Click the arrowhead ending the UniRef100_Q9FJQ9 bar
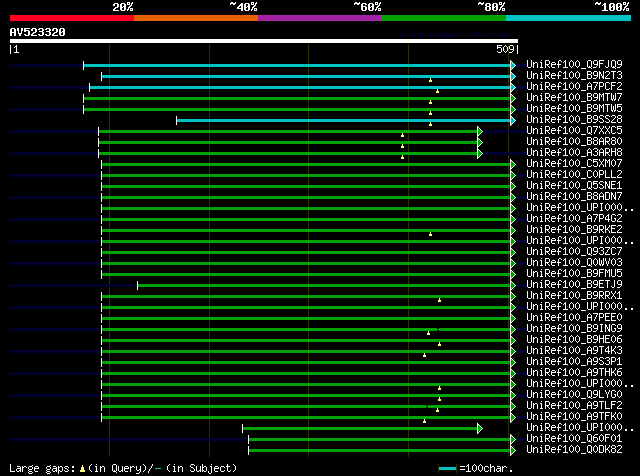Viewport: 640px width, 476px height. (513, 65)
